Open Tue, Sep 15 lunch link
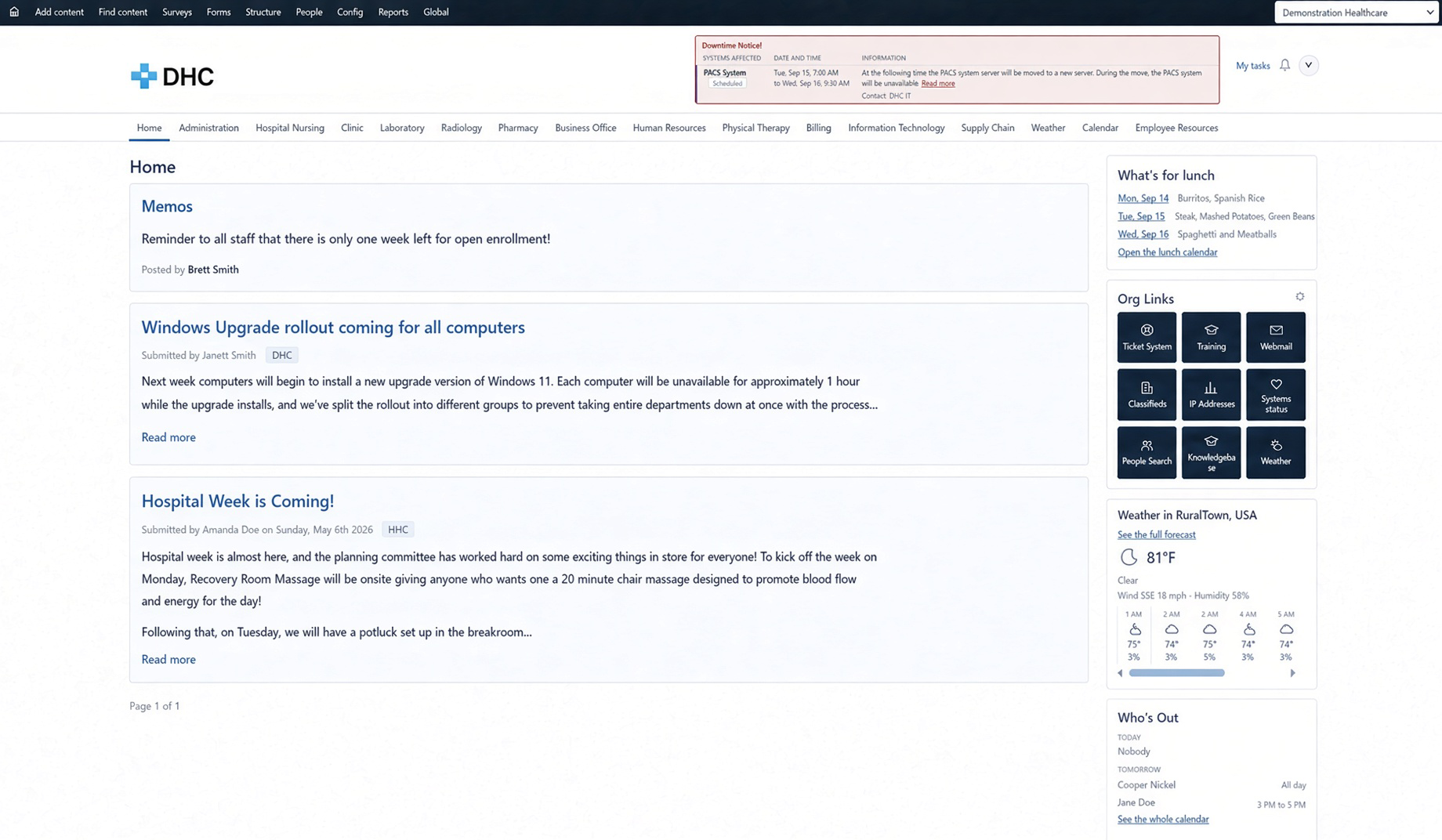 pos(1141,216)
